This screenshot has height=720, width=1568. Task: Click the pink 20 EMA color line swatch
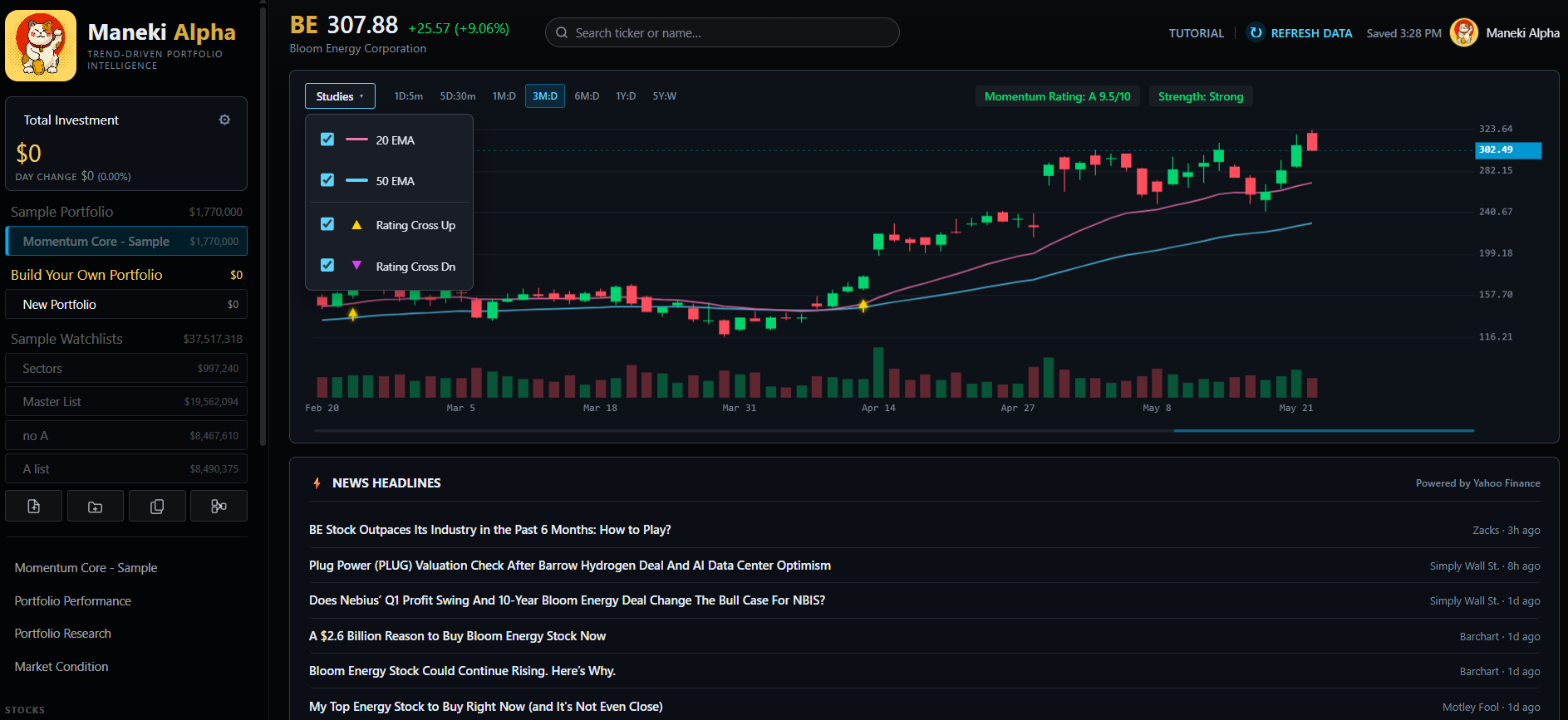(356, 140)
